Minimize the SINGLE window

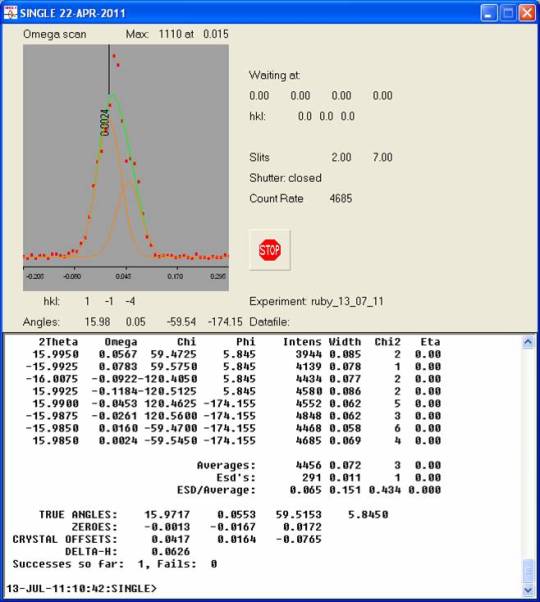coord(489,13)
